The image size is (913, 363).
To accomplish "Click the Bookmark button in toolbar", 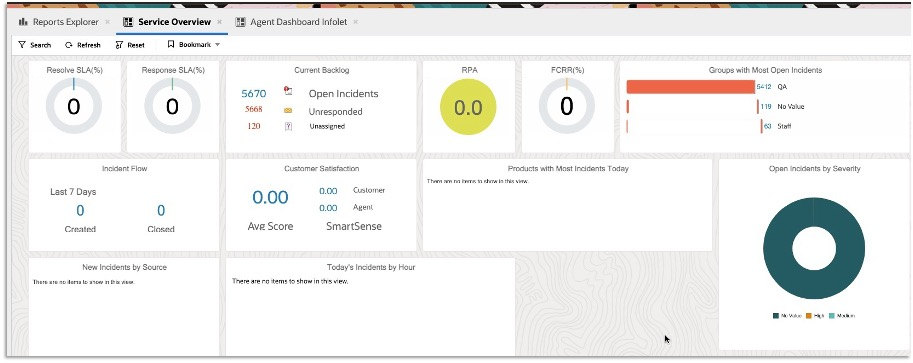I will 189,44.
